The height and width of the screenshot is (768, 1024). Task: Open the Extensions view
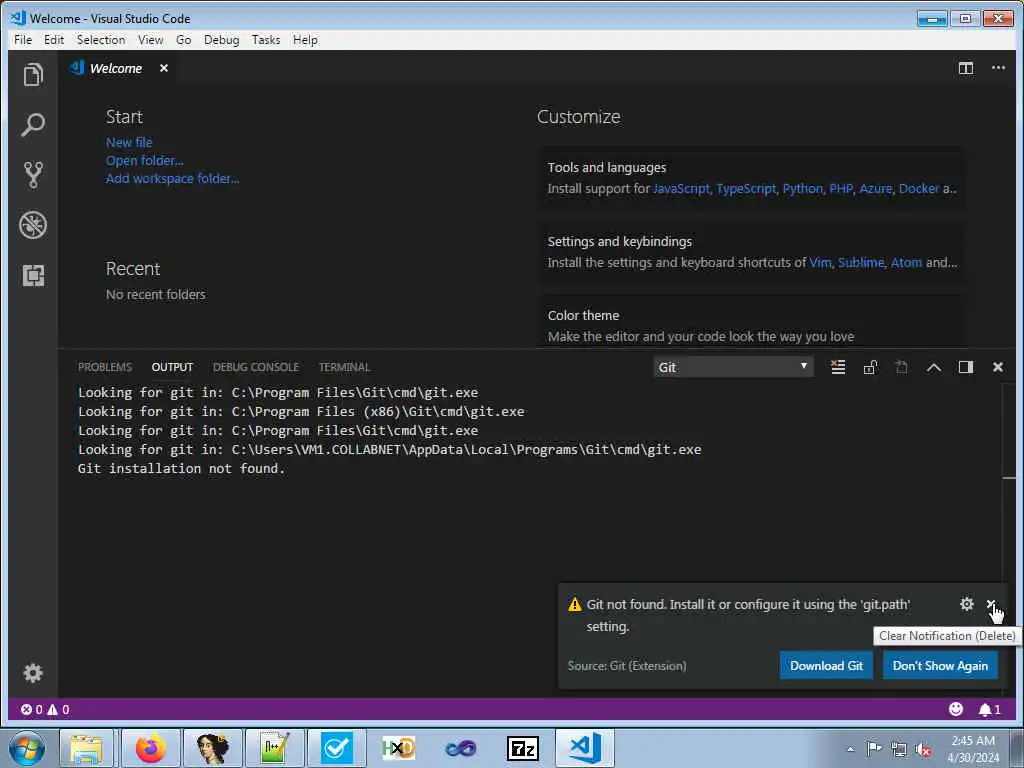pos(33,276)
